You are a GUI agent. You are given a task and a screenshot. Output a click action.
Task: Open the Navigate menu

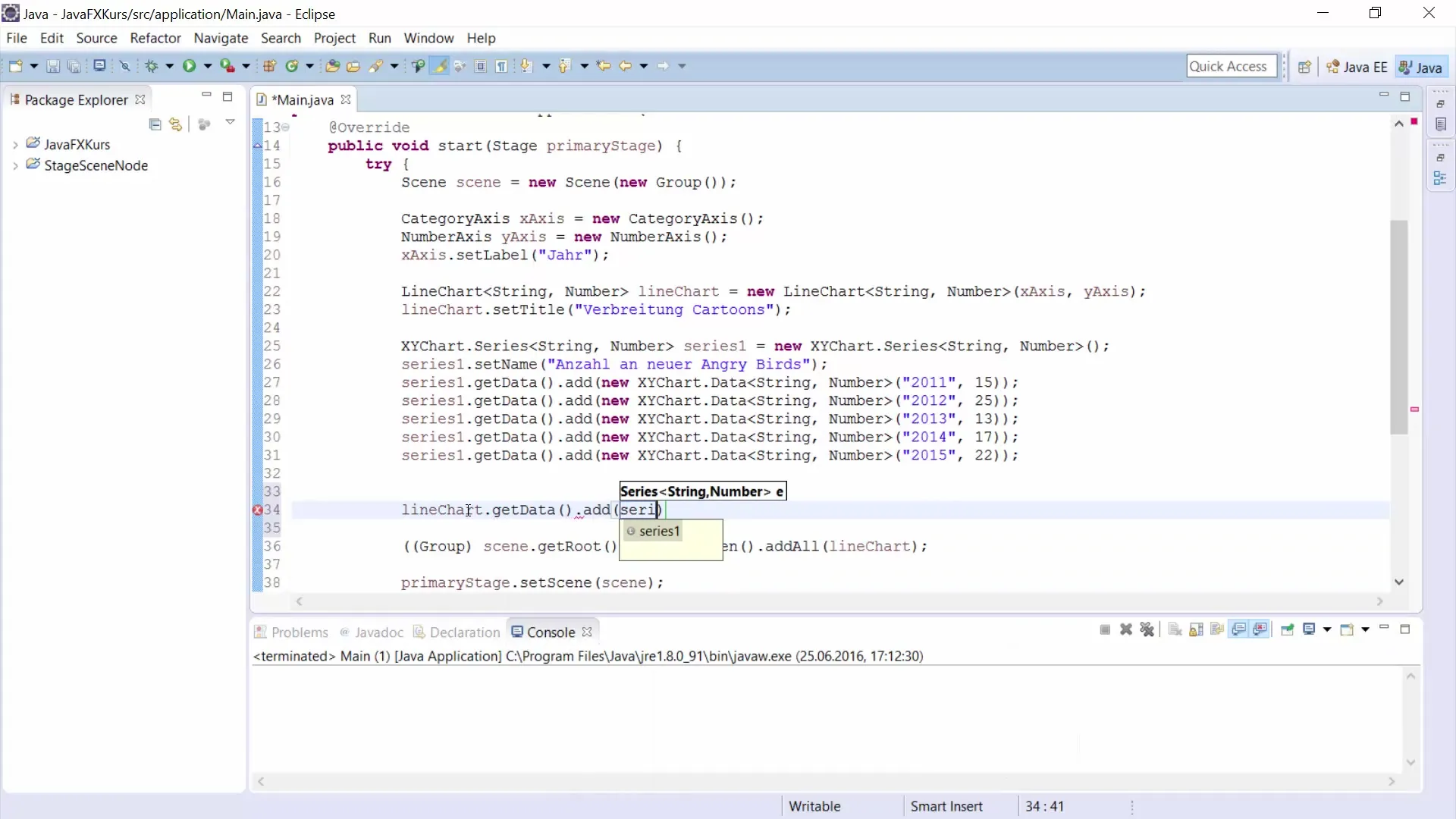click(221, 38)
